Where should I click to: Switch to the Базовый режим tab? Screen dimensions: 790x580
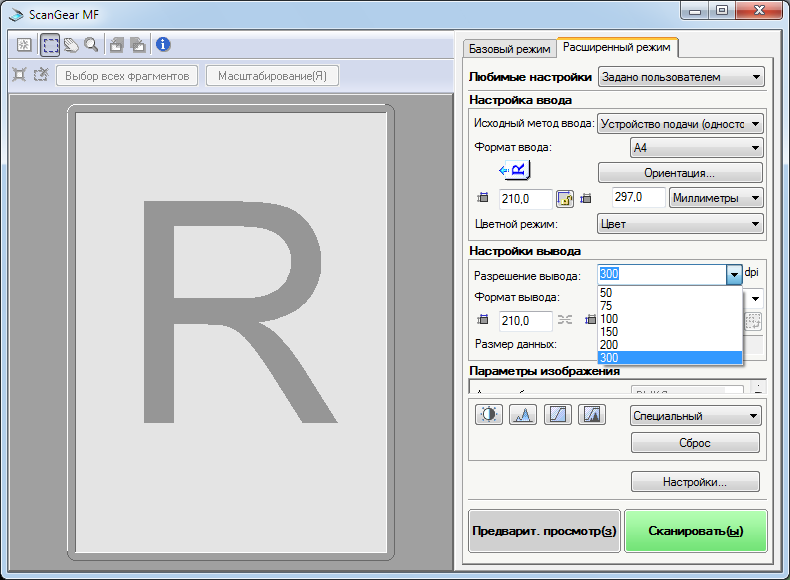point(509,48)
